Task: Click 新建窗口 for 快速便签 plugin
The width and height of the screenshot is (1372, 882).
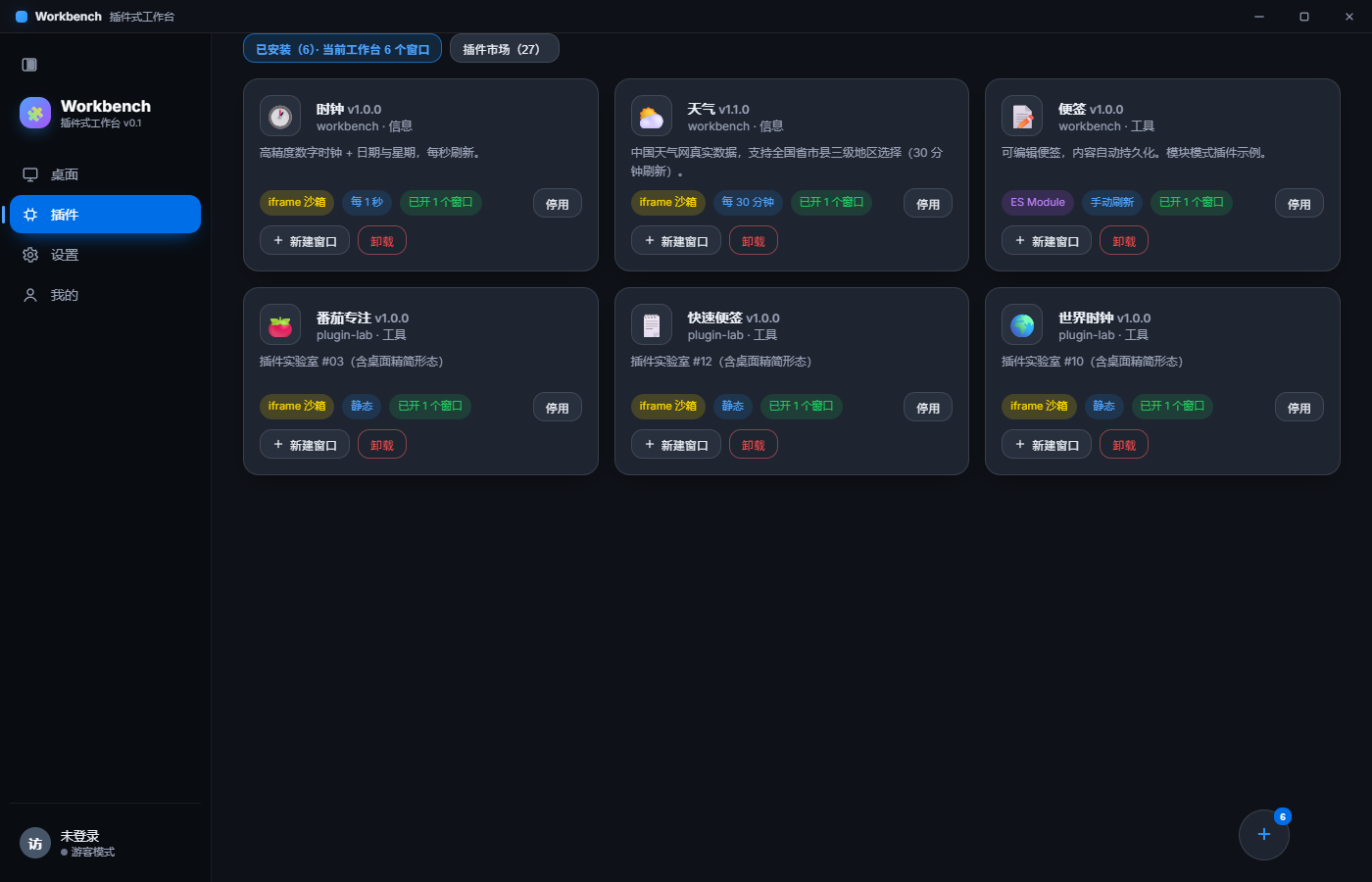Action: tap(676, 445)
